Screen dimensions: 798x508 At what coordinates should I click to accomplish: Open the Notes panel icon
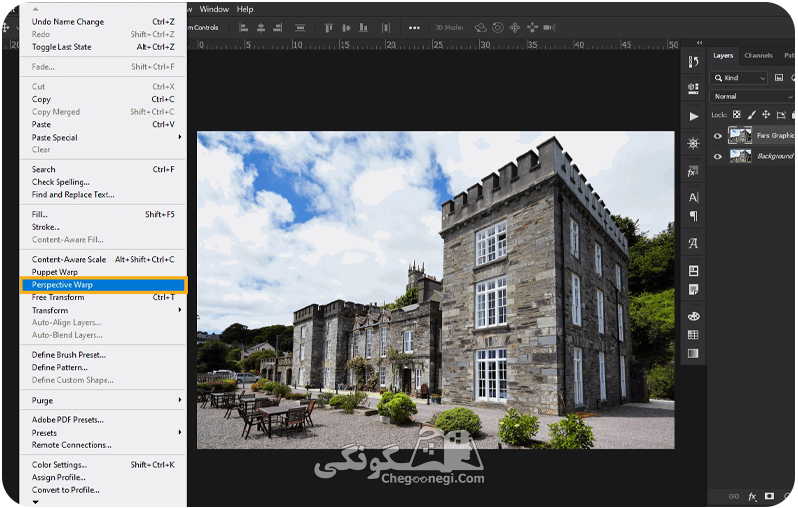pos(693,290)
